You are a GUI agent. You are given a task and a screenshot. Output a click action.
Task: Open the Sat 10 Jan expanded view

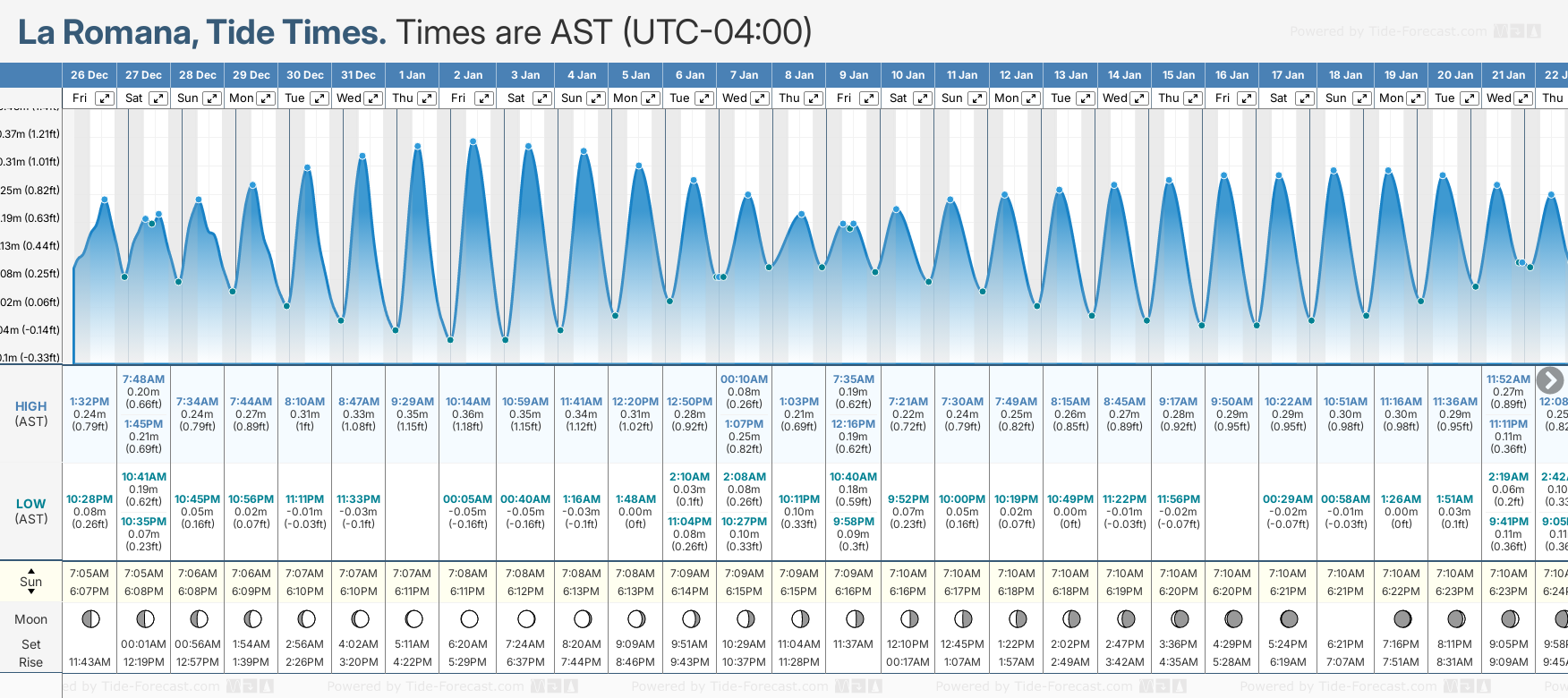click(923, 98)
